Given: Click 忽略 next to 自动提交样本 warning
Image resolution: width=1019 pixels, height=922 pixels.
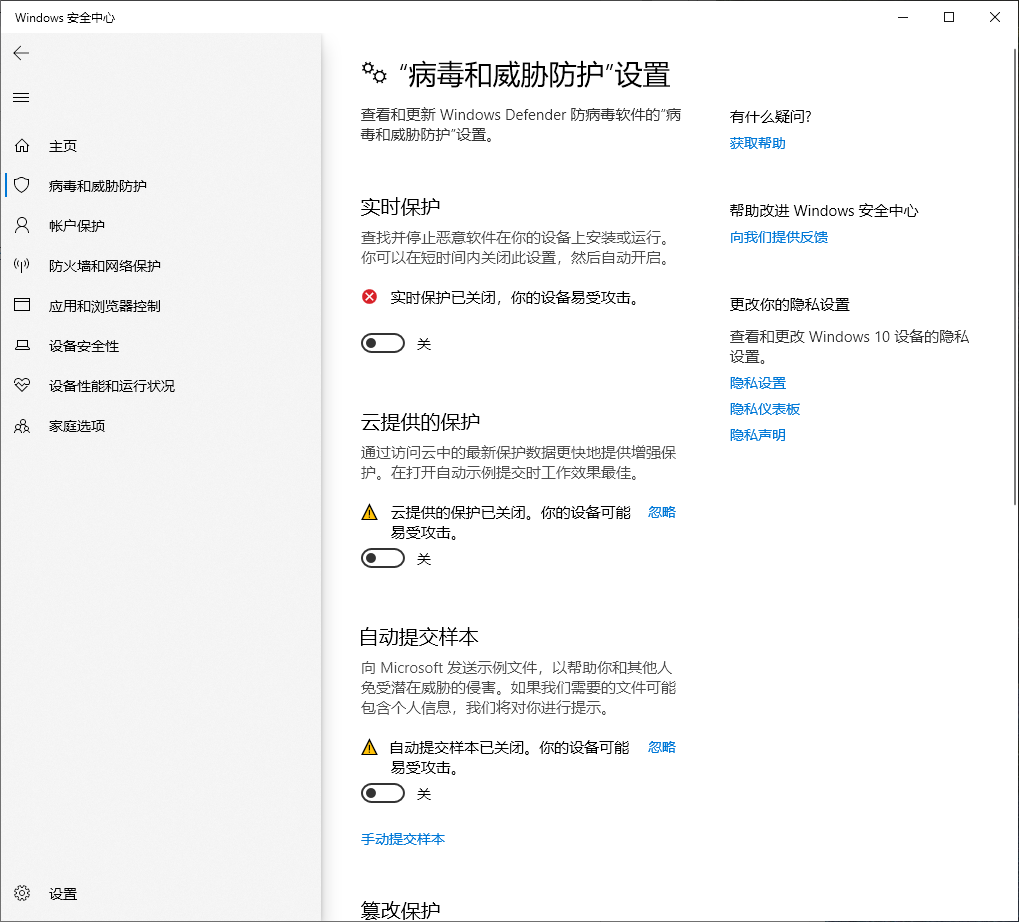Looking at the screenshot, I should pyautogui.click(x=662, y=747).
